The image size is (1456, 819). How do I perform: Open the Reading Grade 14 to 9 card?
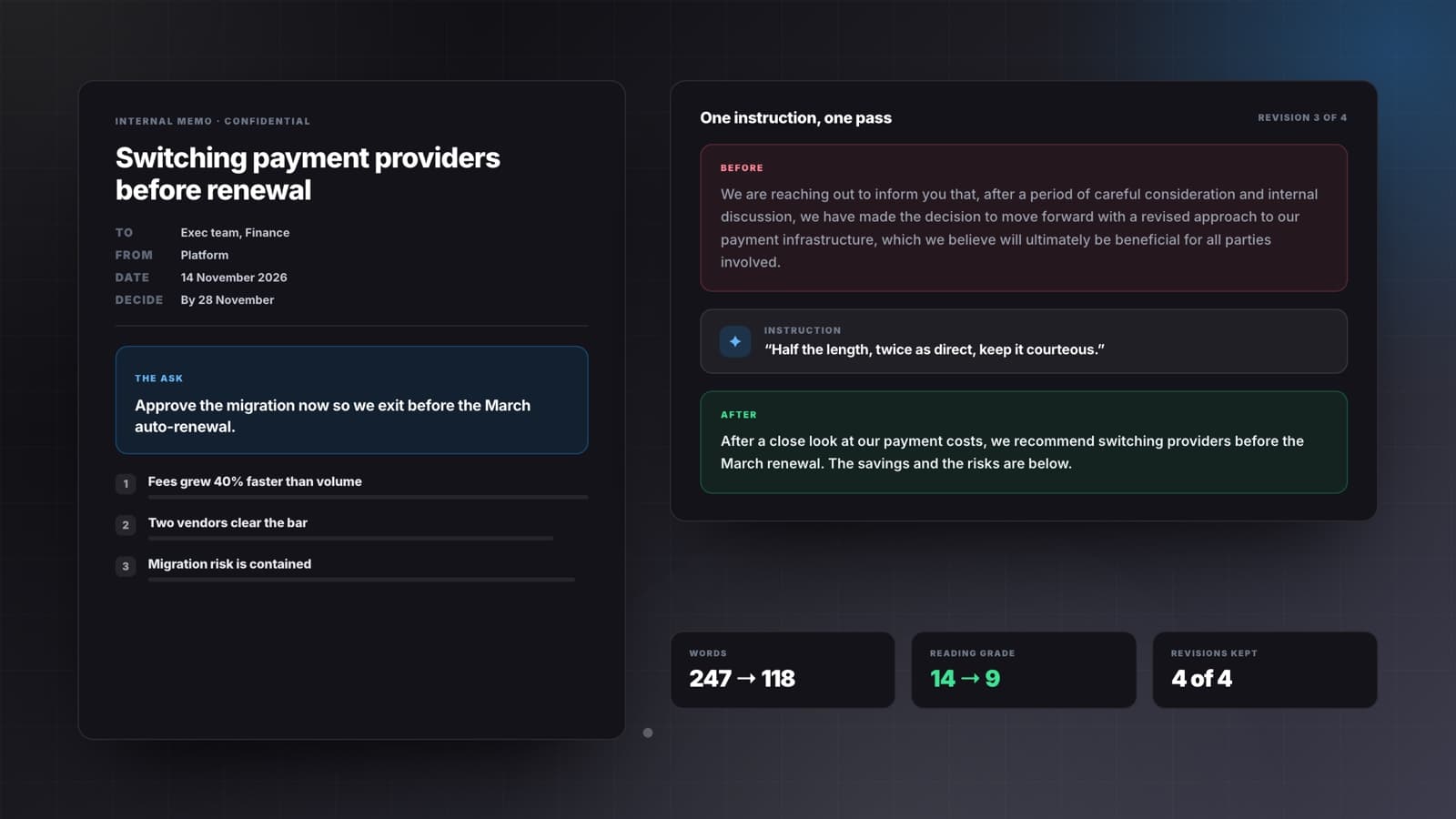(1024, 670)
